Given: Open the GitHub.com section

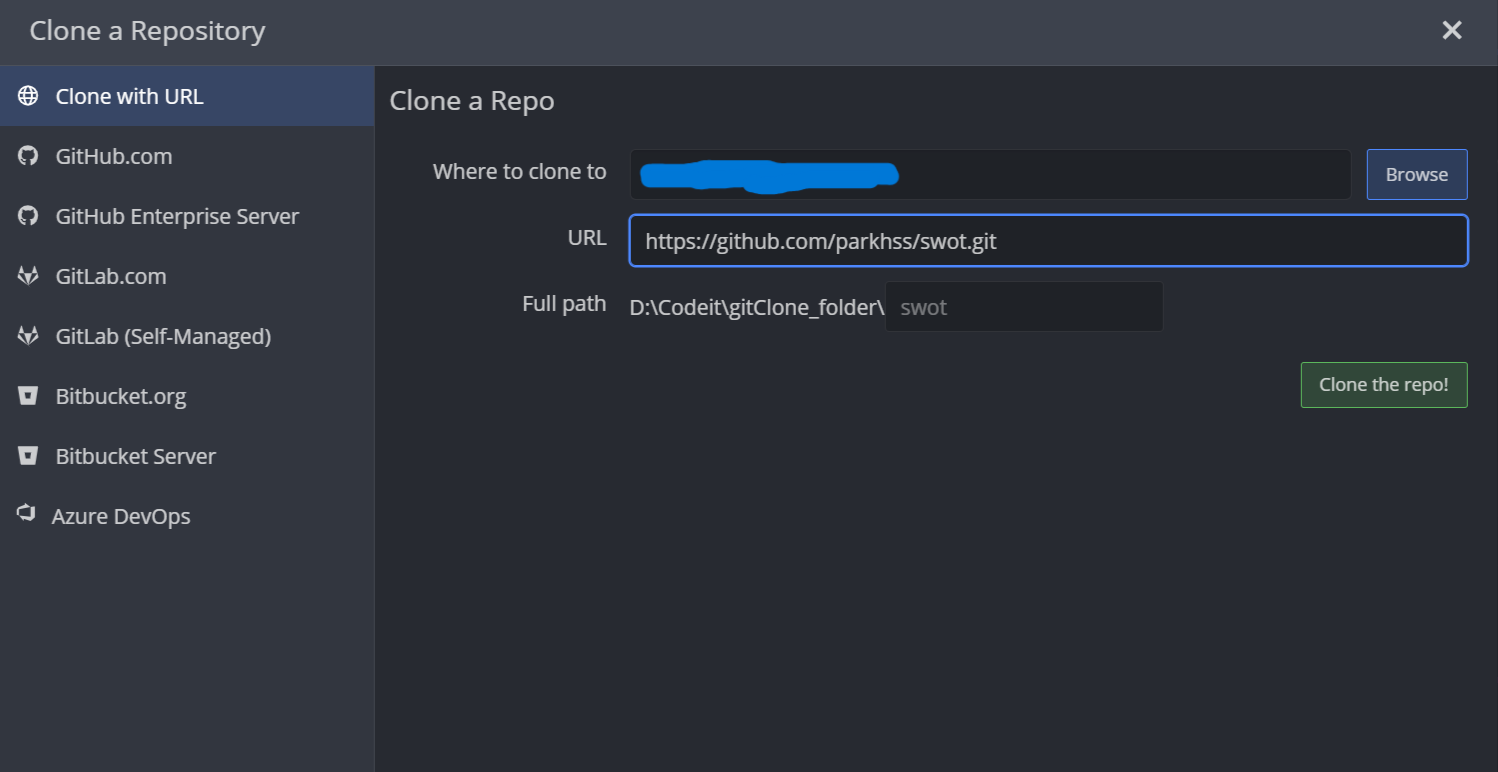Looking at the screenshot, I should [x=187, y=156].
